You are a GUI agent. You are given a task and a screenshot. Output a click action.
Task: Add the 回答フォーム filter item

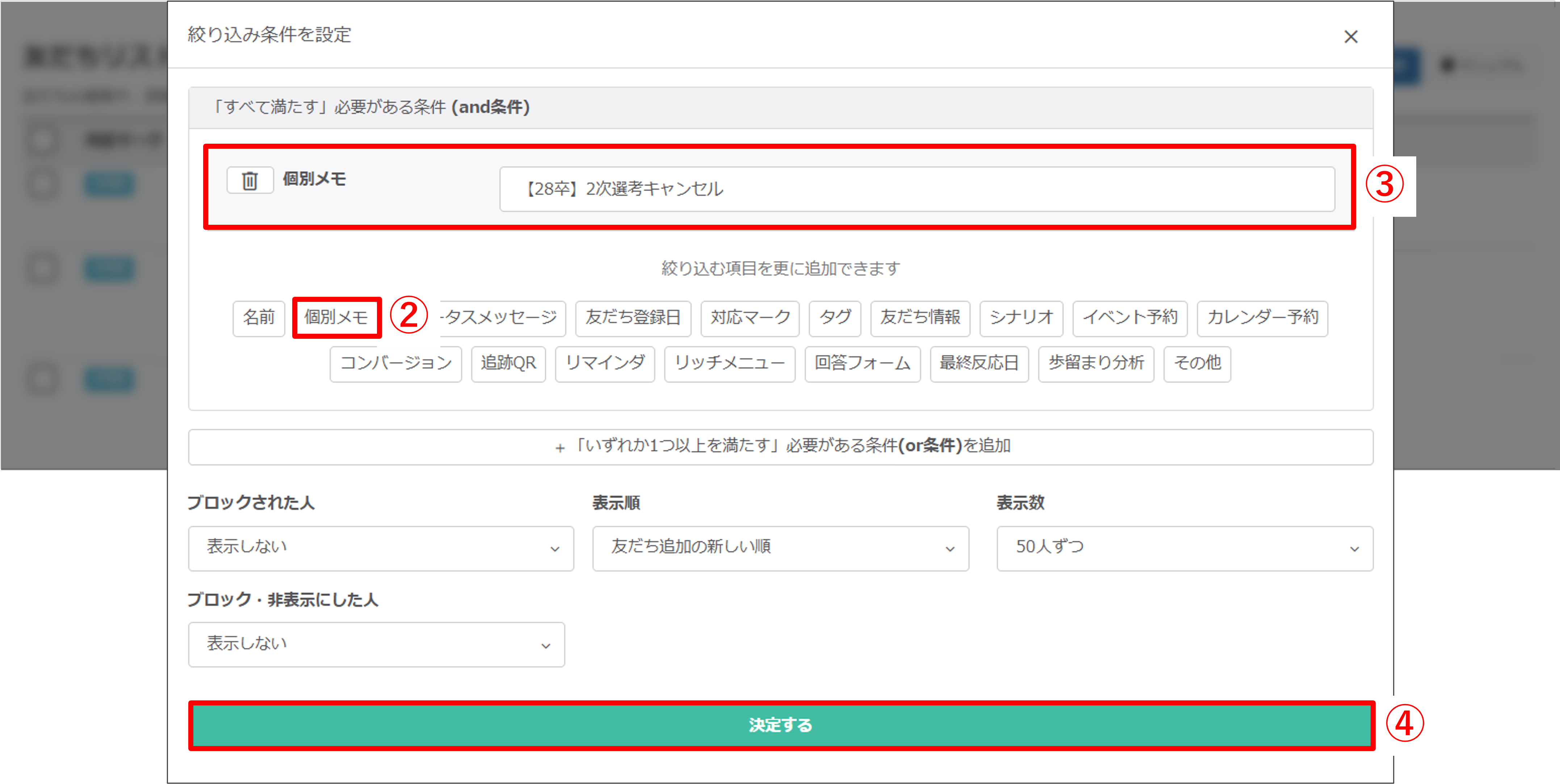(862, 363)
